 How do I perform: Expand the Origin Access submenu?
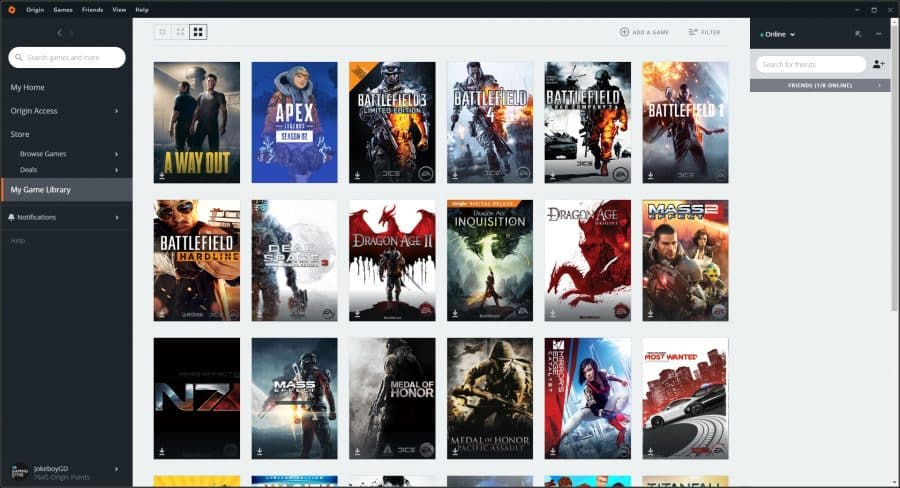pyautogui.click(x=117, y=111)
